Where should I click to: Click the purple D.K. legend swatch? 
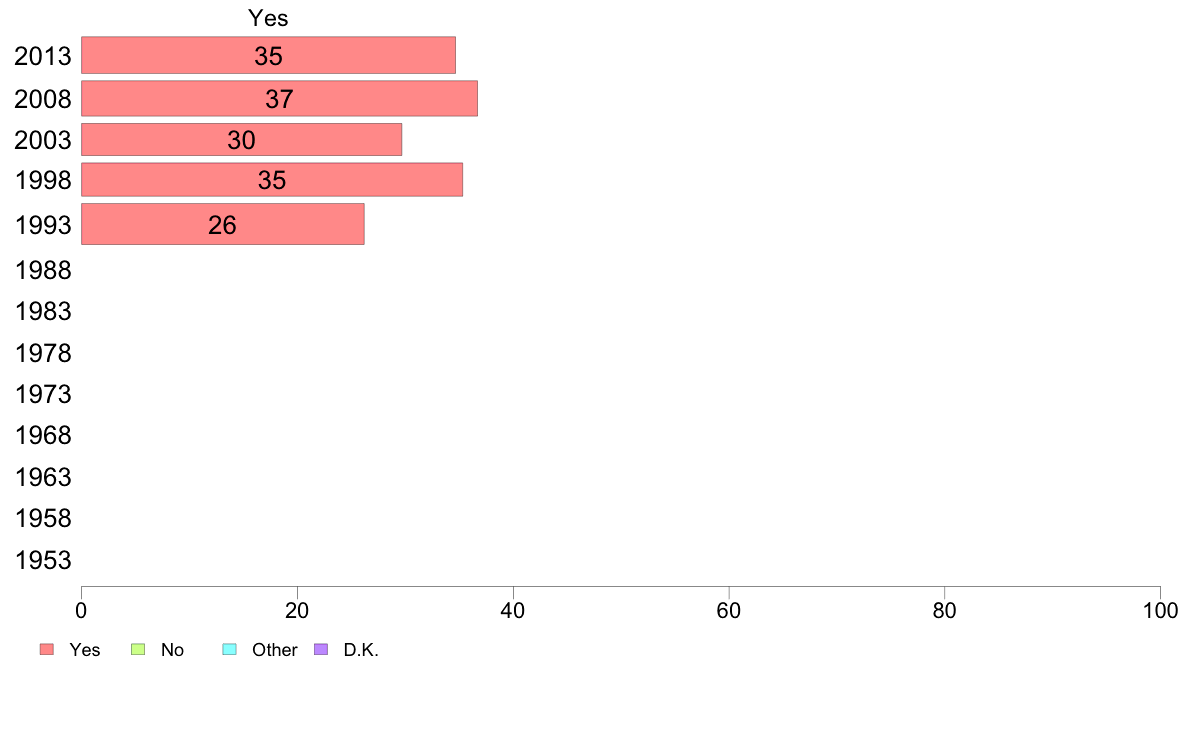point(321,650)
